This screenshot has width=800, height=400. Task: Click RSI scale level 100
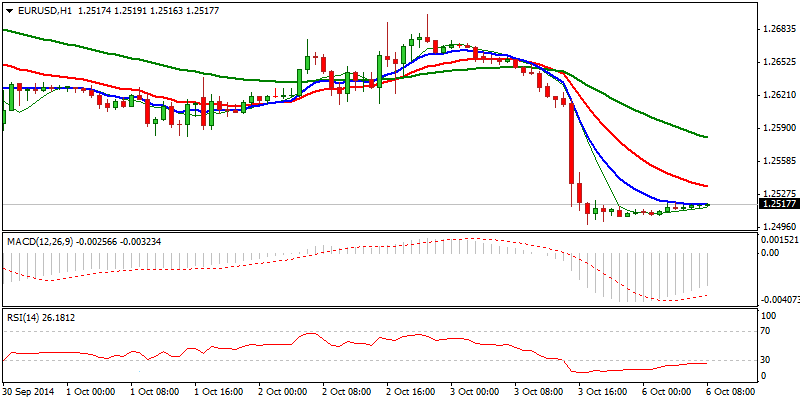[x=769, y=316]
